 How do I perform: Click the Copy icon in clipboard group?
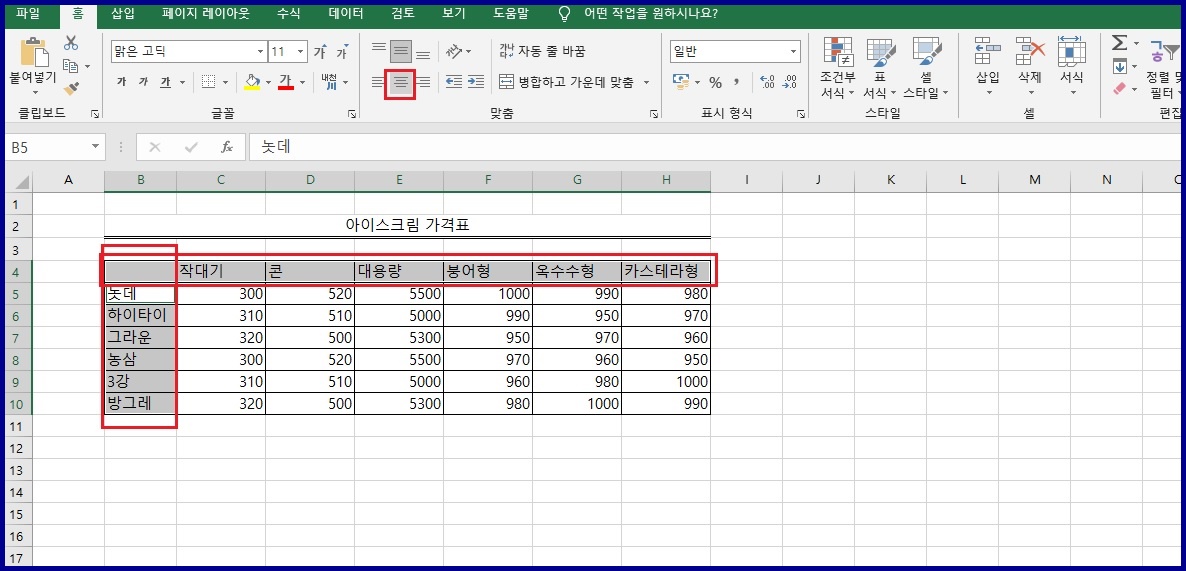(71, 67)
